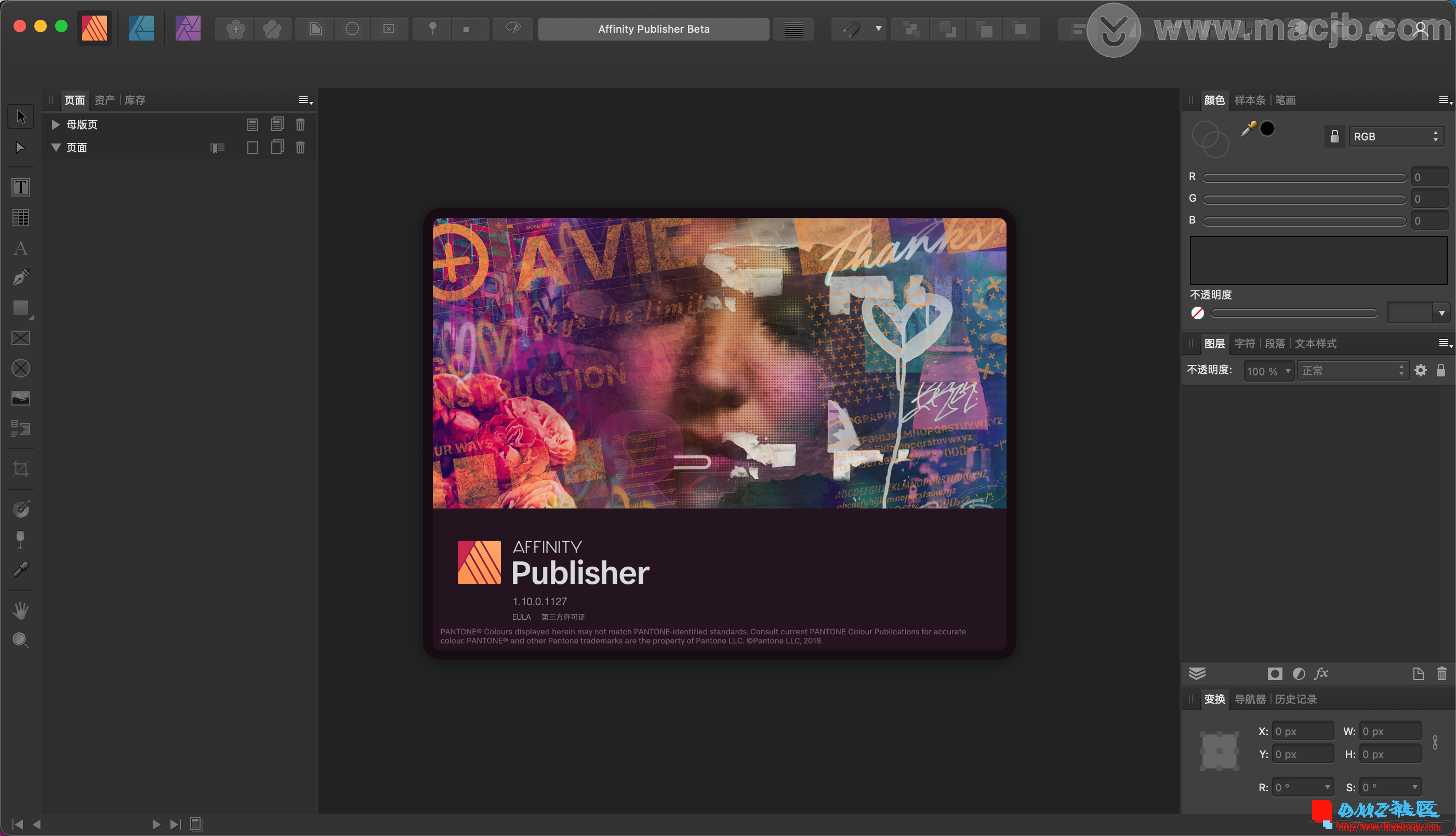Screen dimensions: 1456x836
Task: Open the 文本样式 tab
Action: (x=1316, y=344)
